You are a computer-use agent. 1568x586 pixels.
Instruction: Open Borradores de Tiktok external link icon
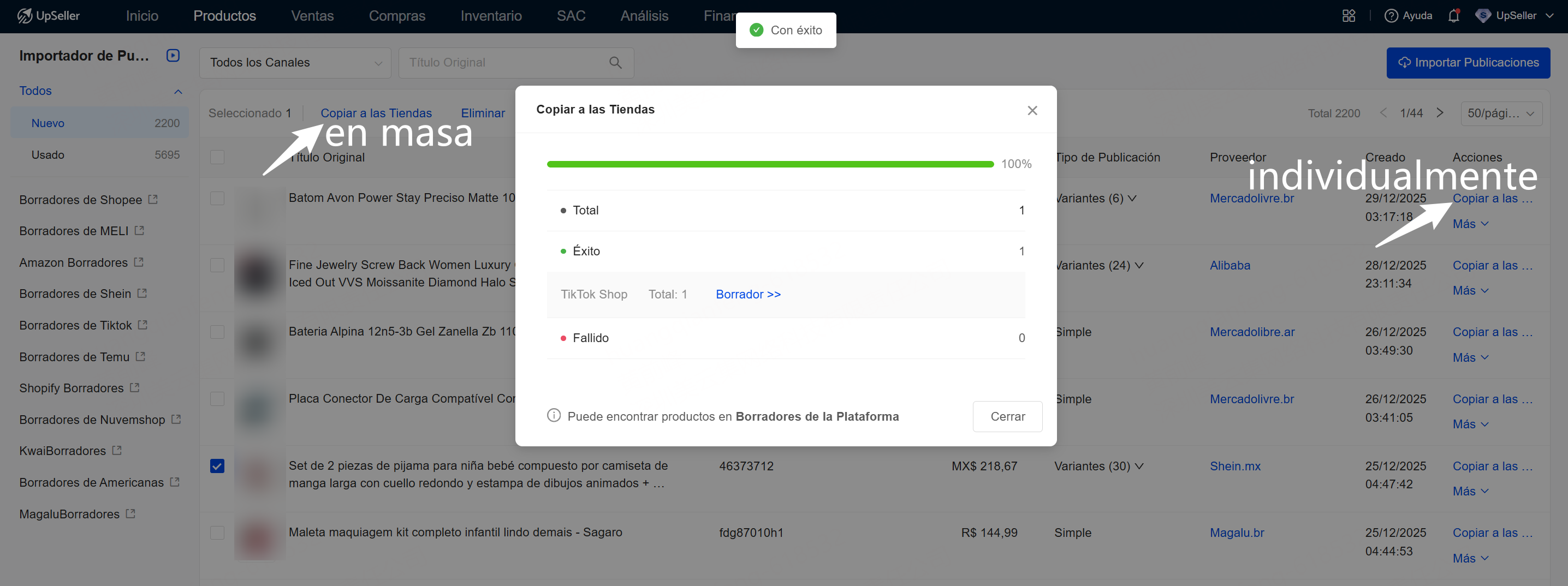pyautogui.click(x=143, y=325)
